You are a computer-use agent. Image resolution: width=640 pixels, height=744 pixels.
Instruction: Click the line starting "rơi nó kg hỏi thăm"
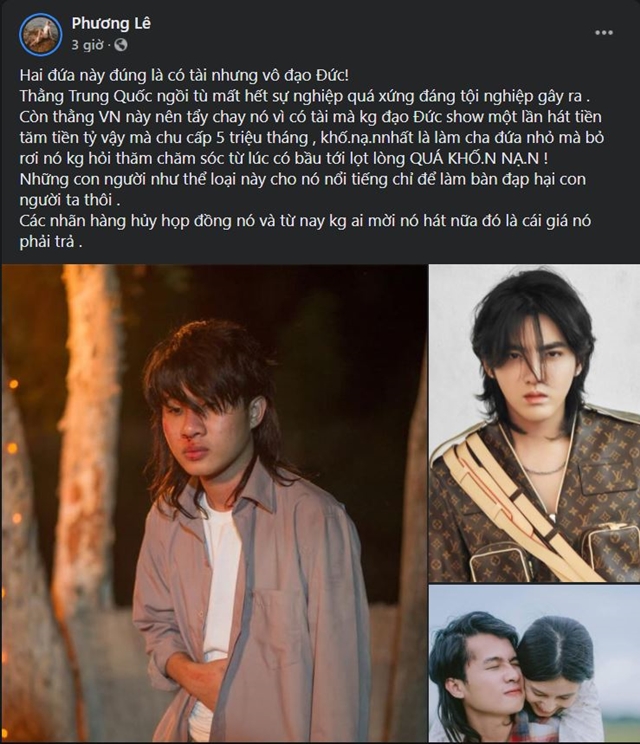(x=283, y=159)
